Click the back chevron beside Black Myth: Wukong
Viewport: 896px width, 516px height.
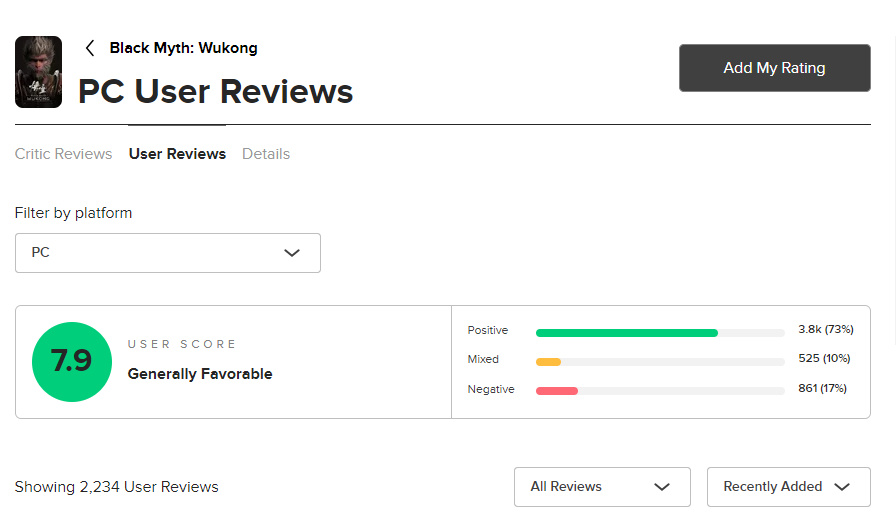tap(90, 48)
